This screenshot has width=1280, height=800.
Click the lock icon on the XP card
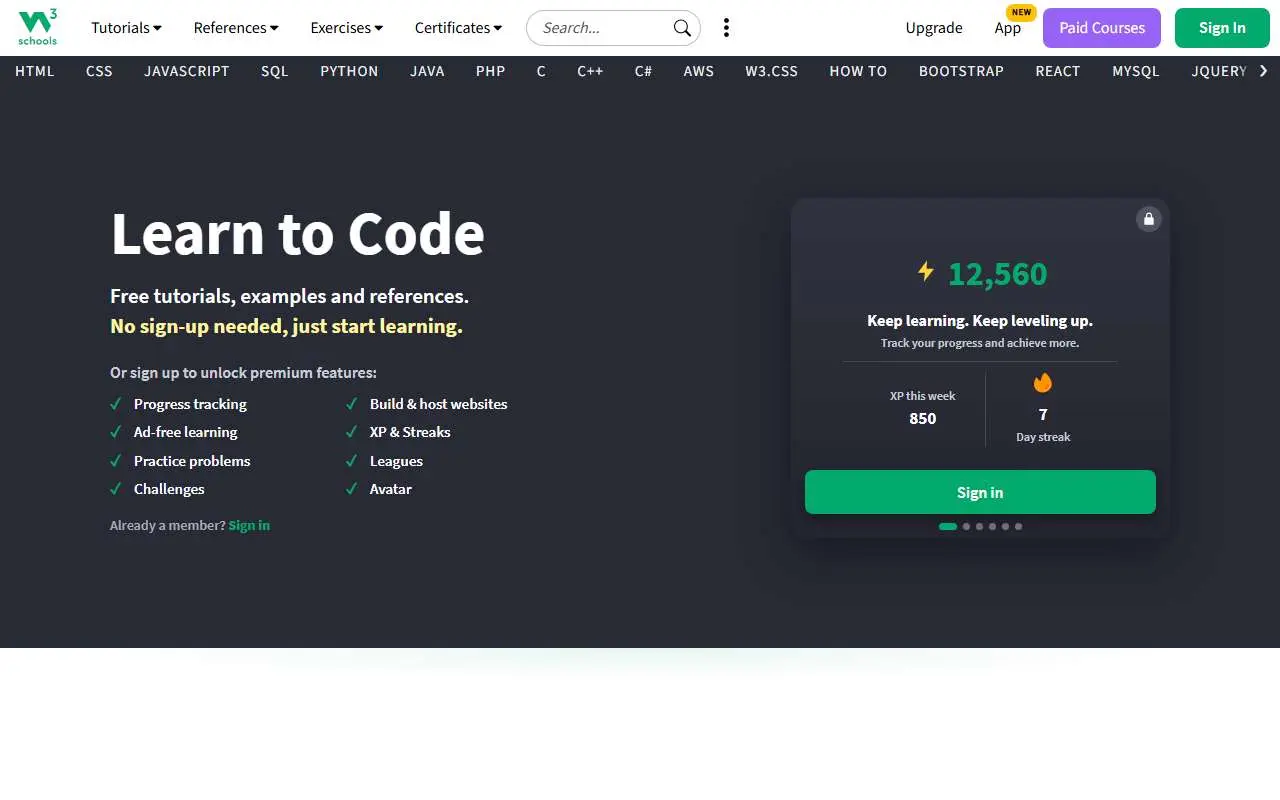(1149, 219)
